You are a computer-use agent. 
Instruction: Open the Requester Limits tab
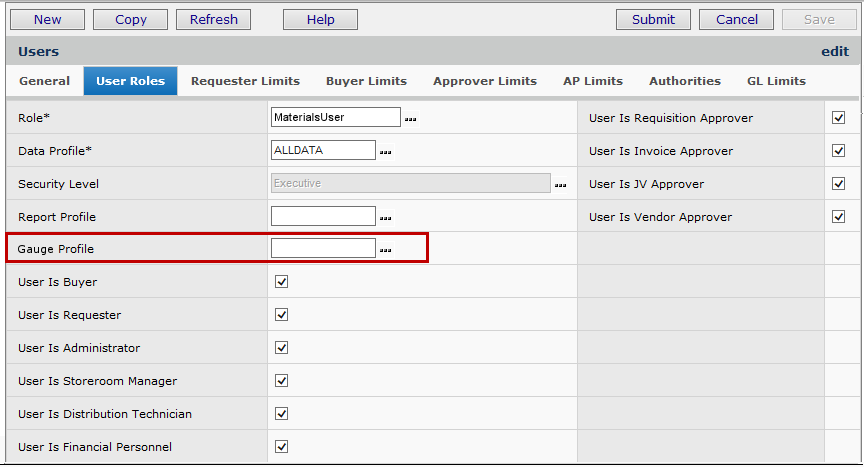(245, 81)
